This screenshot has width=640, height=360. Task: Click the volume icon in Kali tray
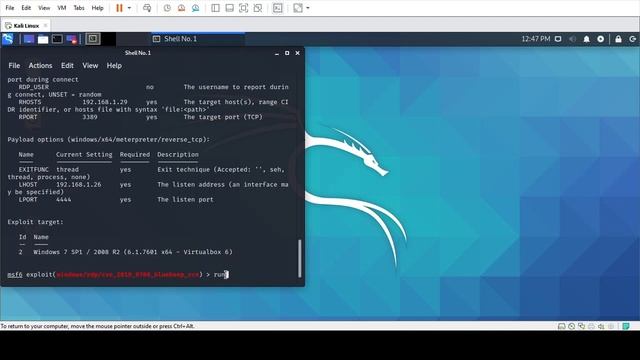click(572, 39)
